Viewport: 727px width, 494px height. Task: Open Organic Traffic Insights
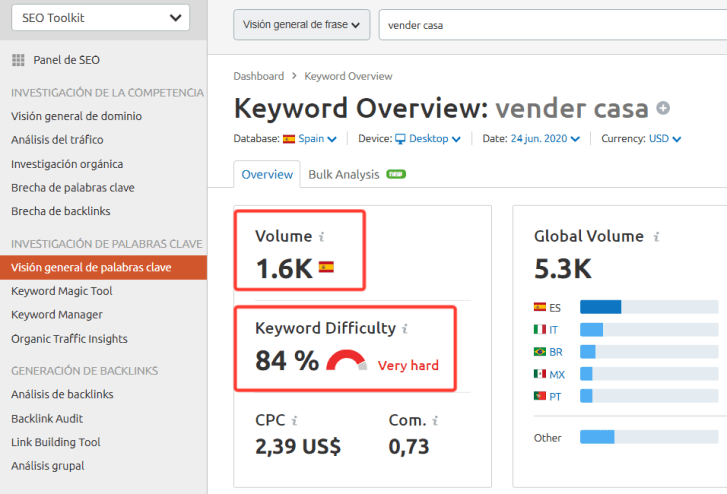(x=69, y=339)
